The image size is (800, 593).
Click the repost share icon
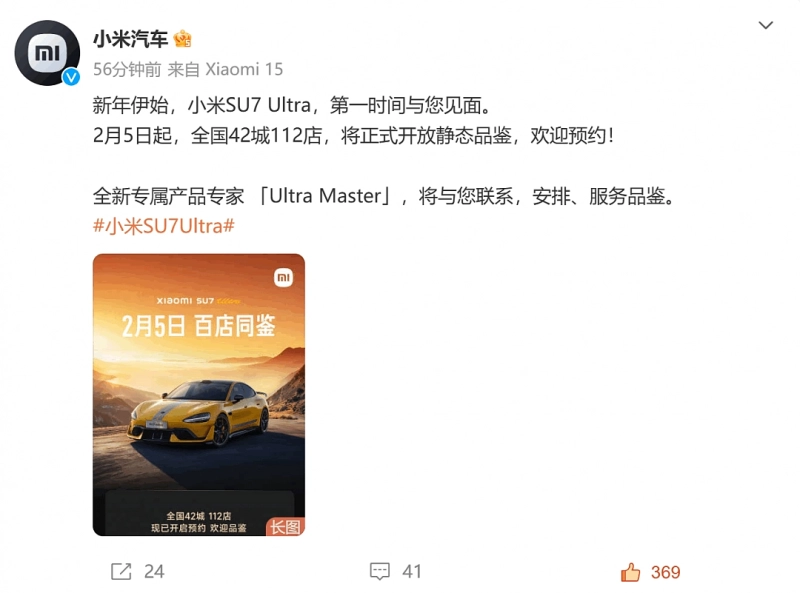(121, 572)
